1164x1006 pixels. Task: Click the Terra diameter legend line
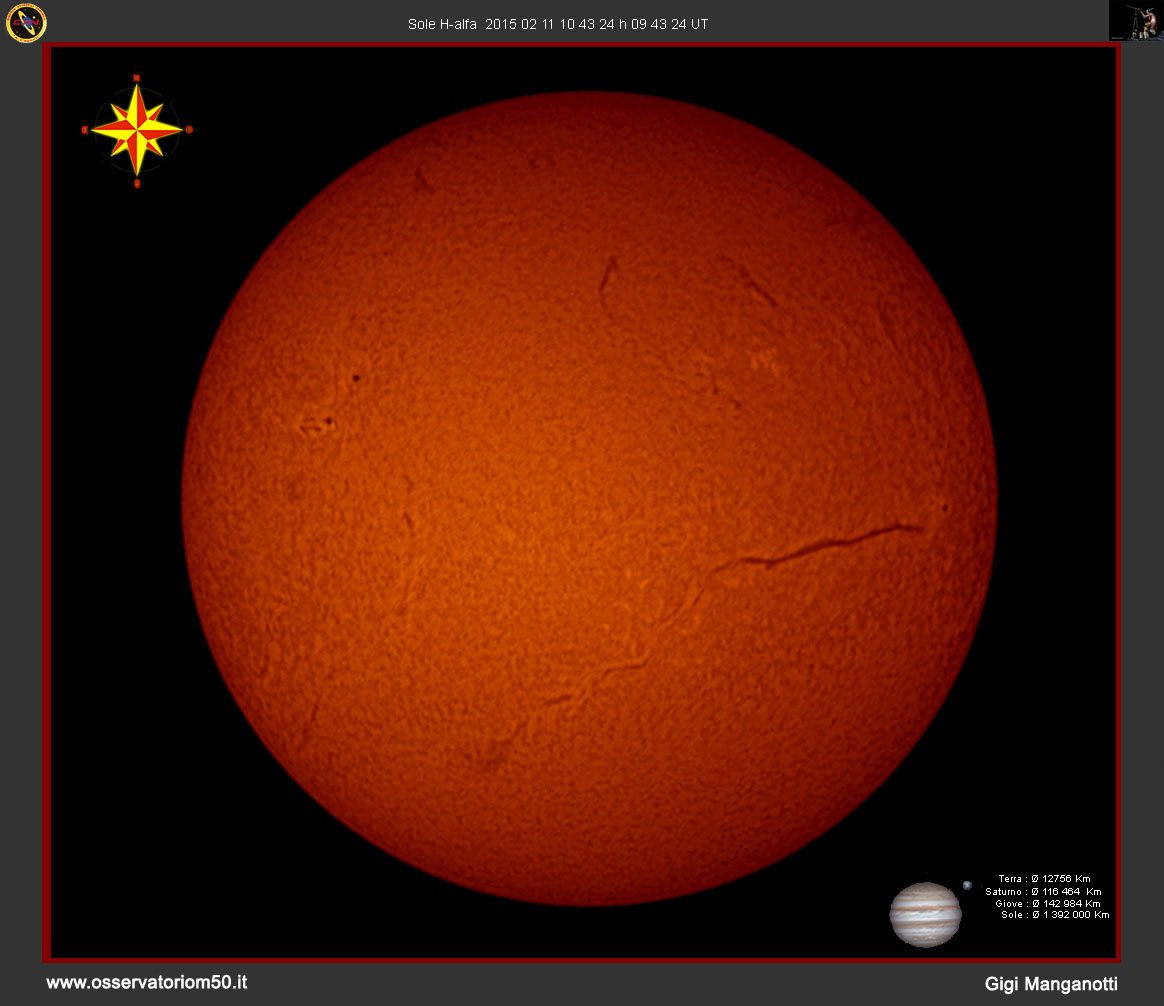pos(1044,879)
